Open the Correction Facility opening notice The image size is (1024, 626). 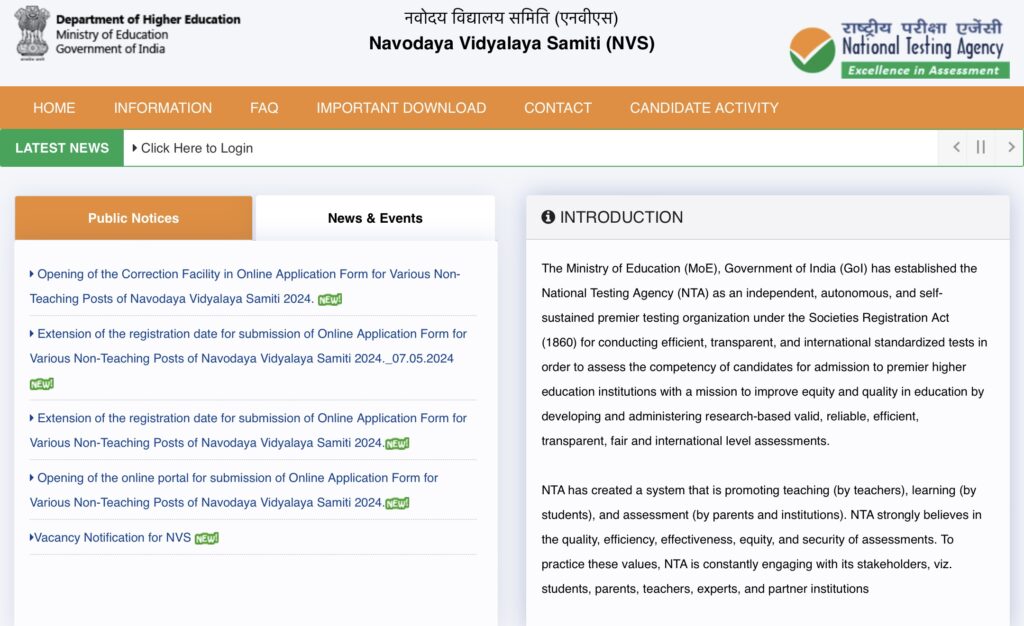pos(245,286)
